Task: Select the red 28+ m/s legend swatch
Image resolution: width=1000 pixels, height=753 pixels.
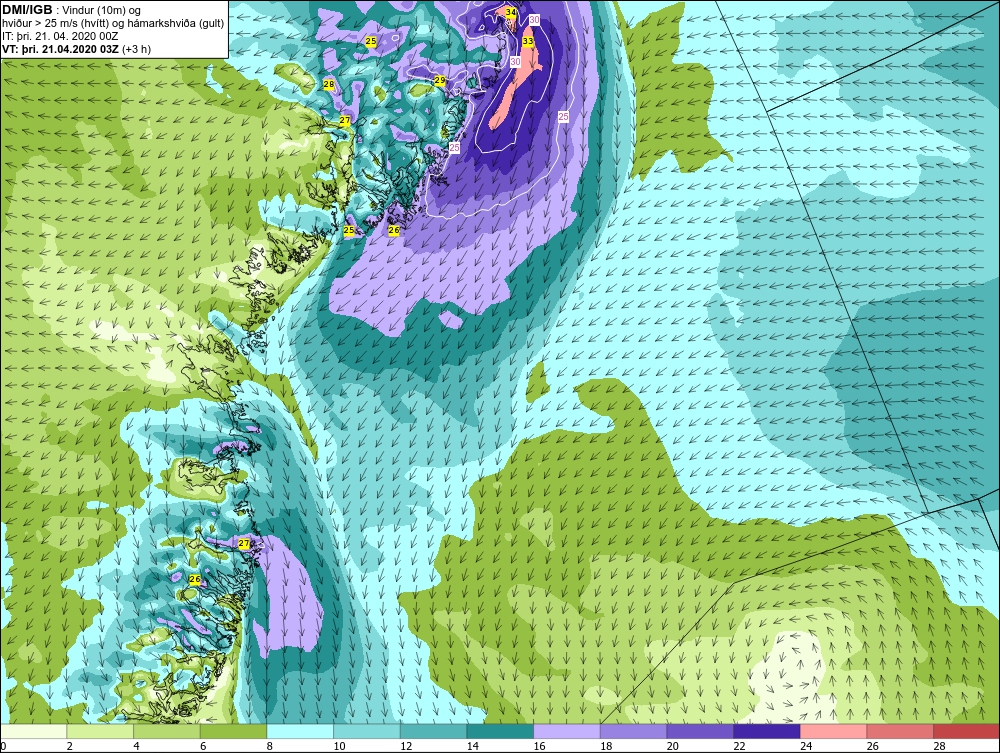Action: coord(966,731)
